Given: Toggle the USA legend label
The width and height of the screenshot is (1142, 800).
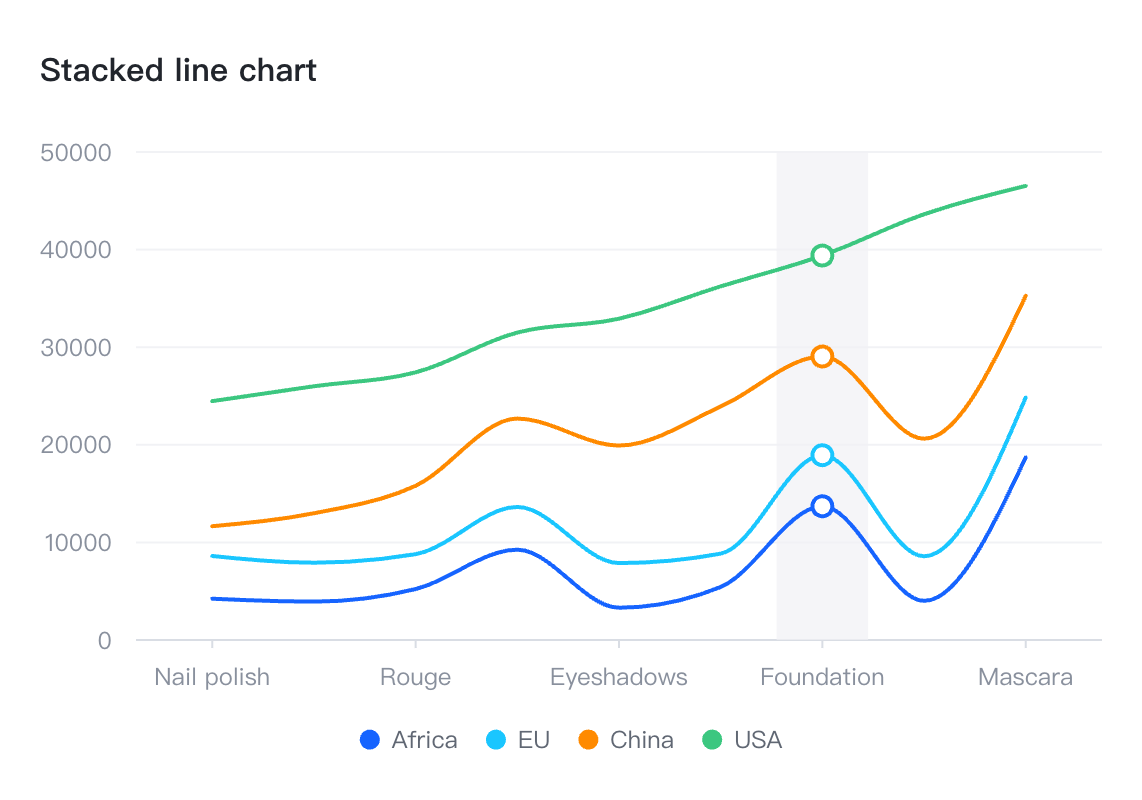Looking at the screenshot, I should [x=758, y=740].
